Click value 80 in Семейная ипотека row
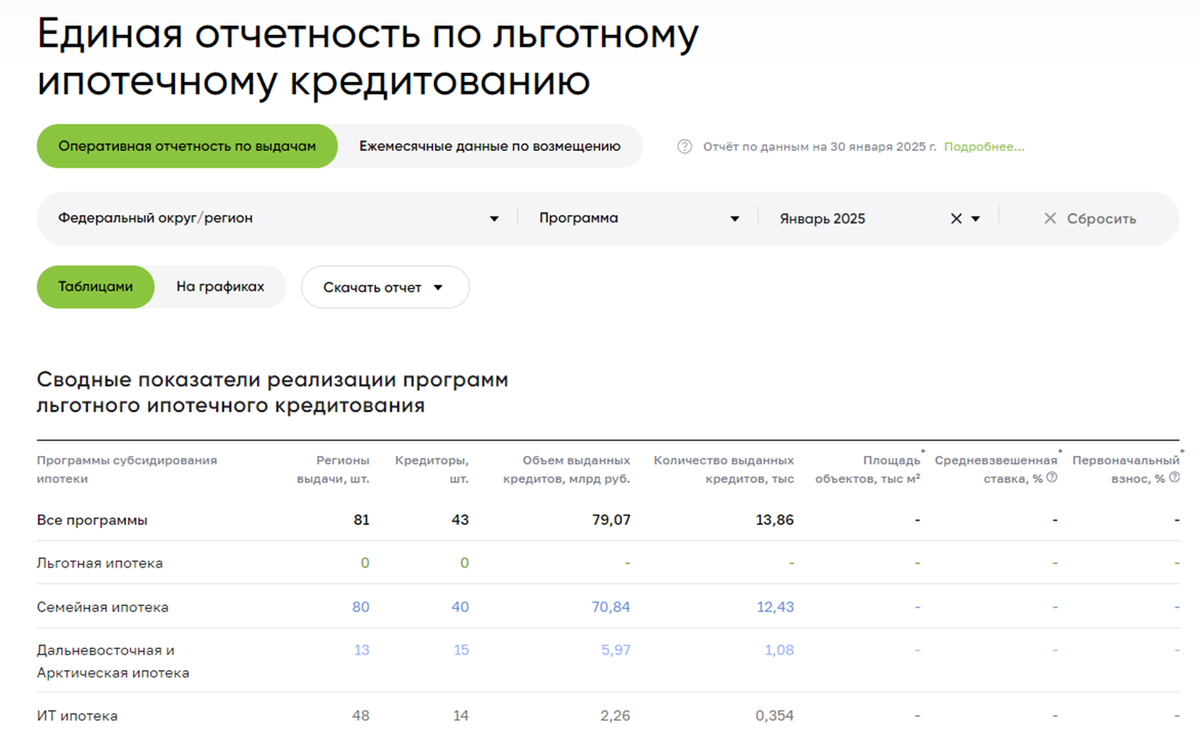The width and height of the screenshot is (1200, 739). point(361,607)
